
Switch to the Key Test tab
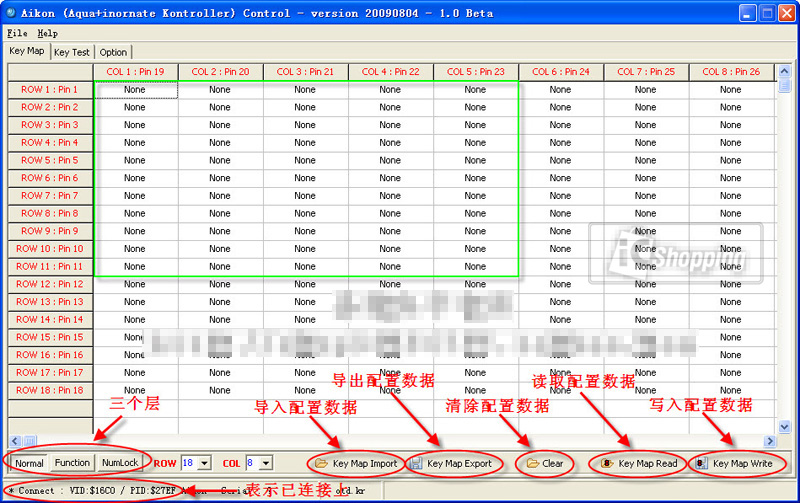(72, 52)
